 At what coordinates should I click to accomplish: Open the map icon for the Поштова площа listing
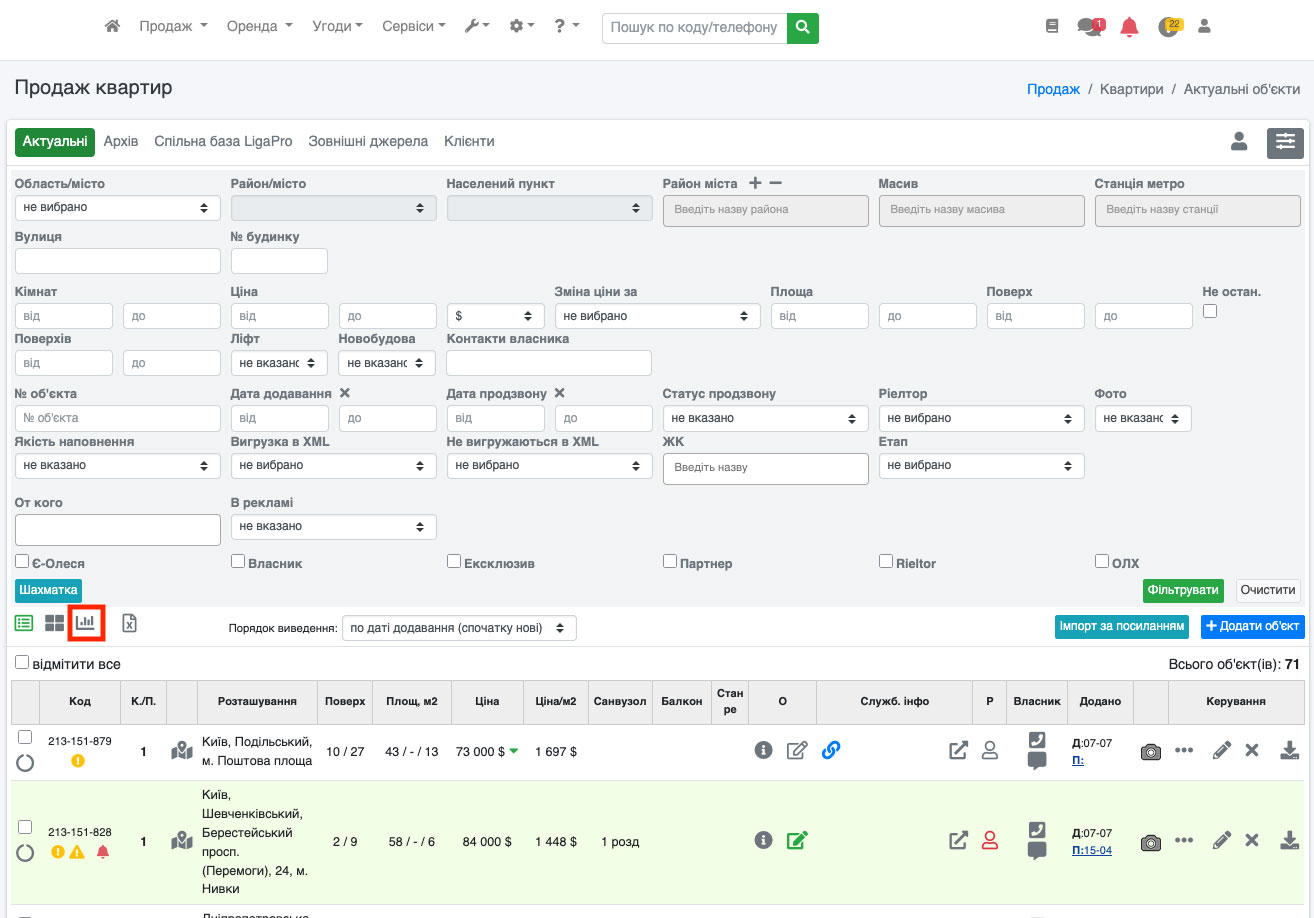[181, 751]
